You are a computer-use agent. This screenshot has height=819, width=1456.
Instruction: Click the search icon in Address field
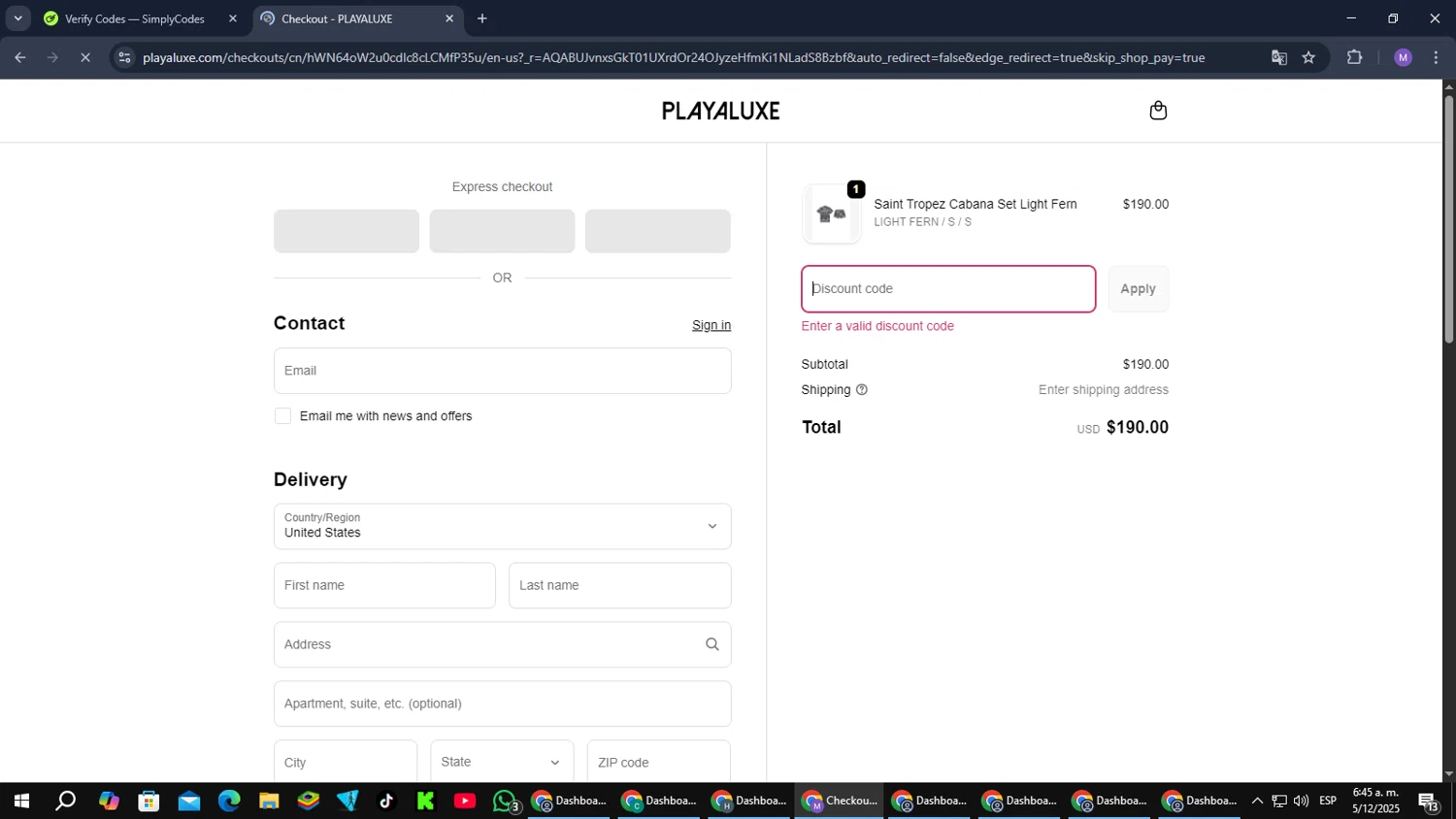pyautogui.click(x=712, y=644)
